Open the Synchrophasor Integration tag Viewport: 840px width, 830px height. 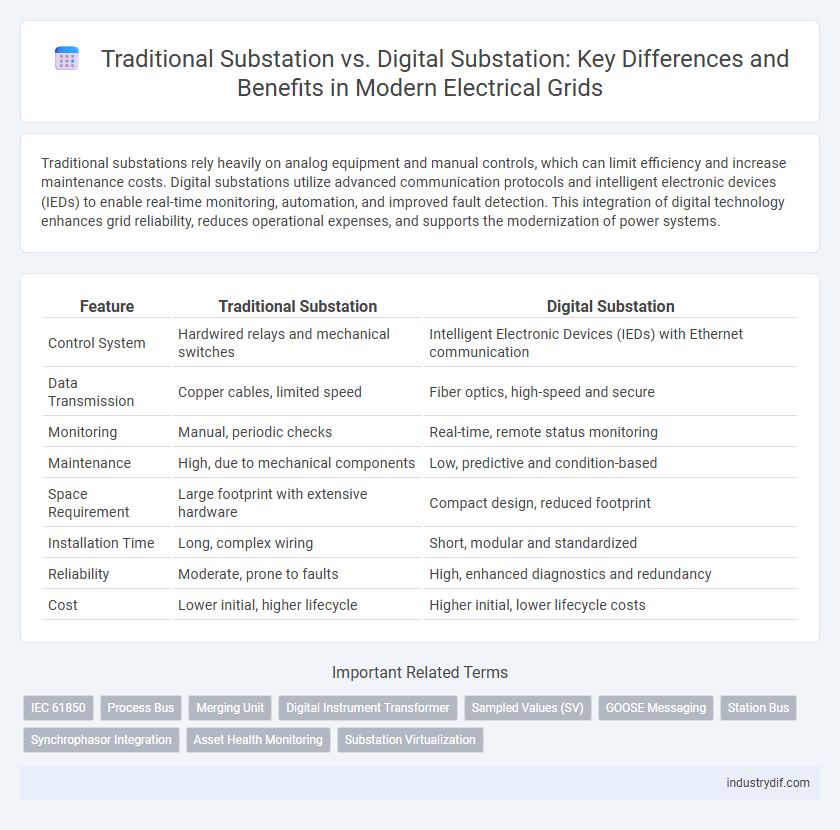pyautogui.click(x=101, y=740)
